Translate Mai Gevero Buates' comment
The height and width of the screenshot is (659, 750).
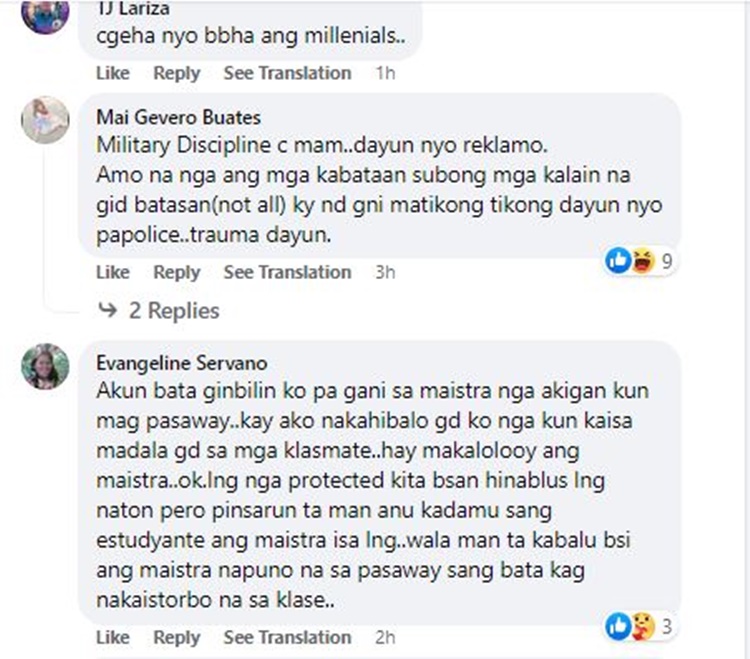coord(287,272)
